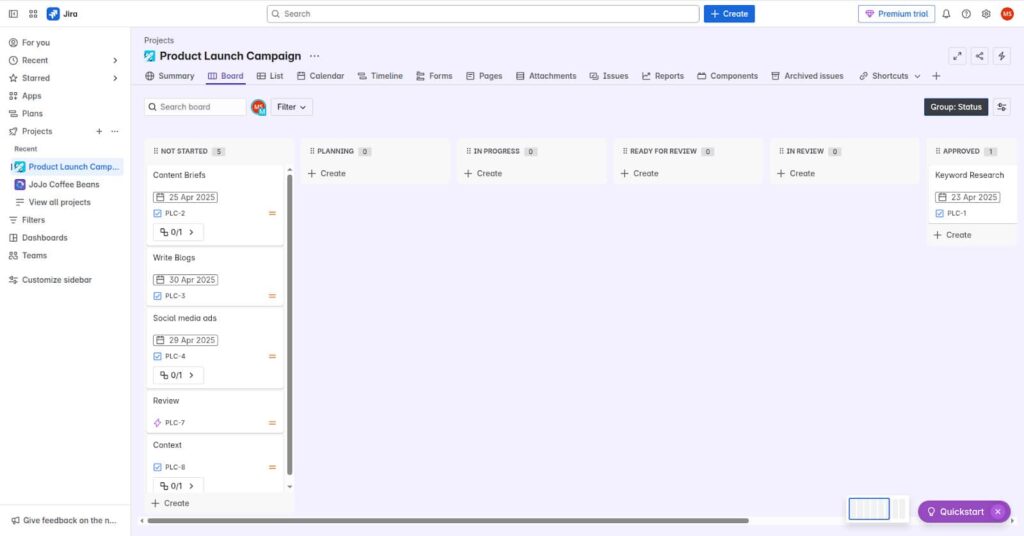Click the NOT STARTED column vertical scrollbar
Screen dimensions: 1024x536
tap(289, 324)
